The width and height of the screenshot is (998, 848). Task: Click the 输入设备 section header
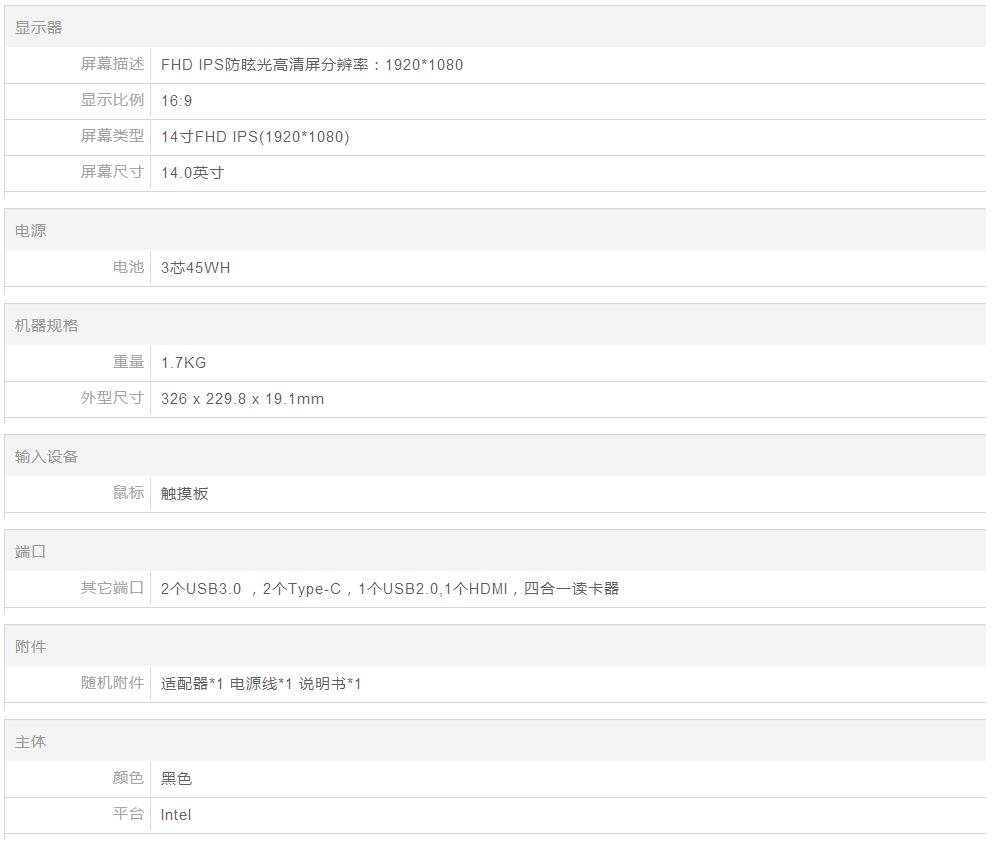(x=46, y=457)
